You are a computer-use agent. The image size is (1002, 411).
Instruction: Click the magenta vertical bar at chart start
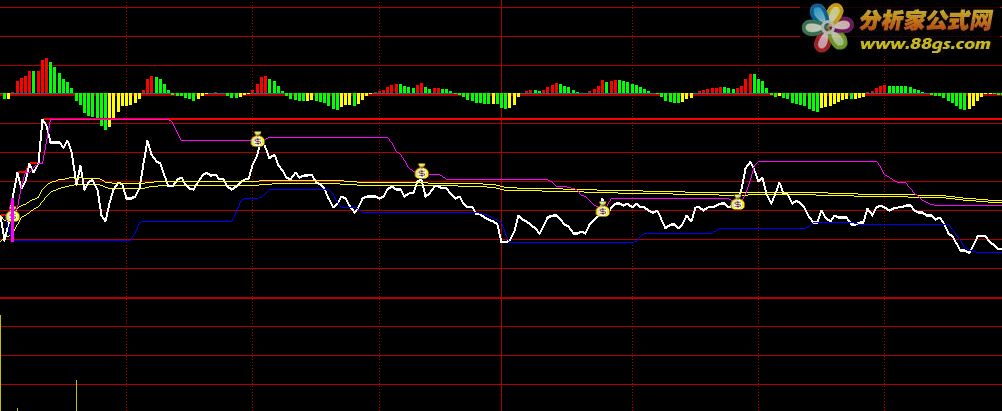[x=12, y=220]
